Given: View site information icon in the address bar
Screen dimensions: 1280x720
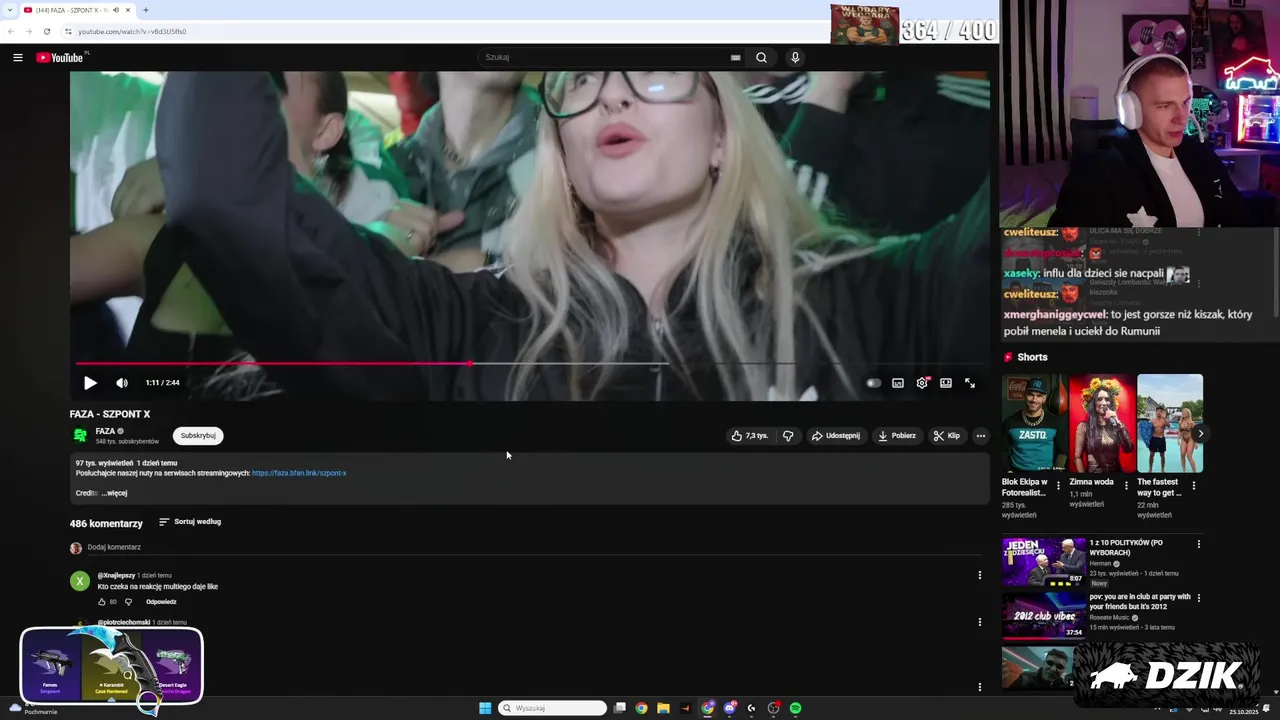Looking at the screenshot, I should [68, 31].
